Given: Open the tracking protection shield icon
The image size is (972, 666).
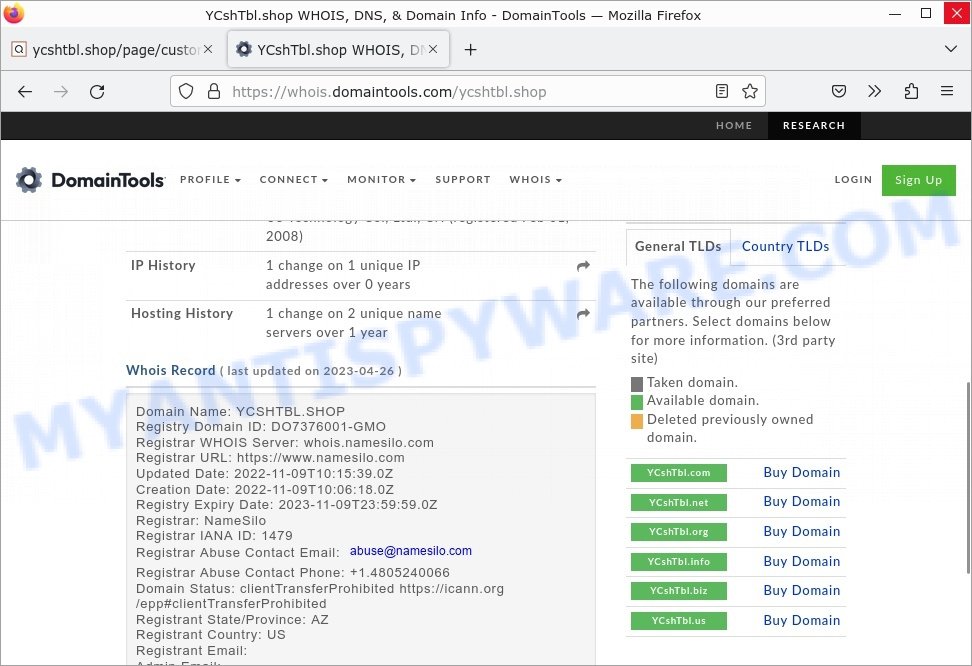Looking at the screenshot, I should 186,92.
